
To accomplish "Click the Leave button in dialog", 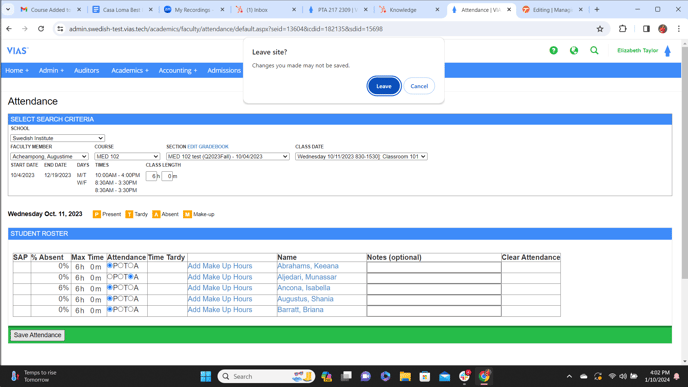I will tap(384, 86).
